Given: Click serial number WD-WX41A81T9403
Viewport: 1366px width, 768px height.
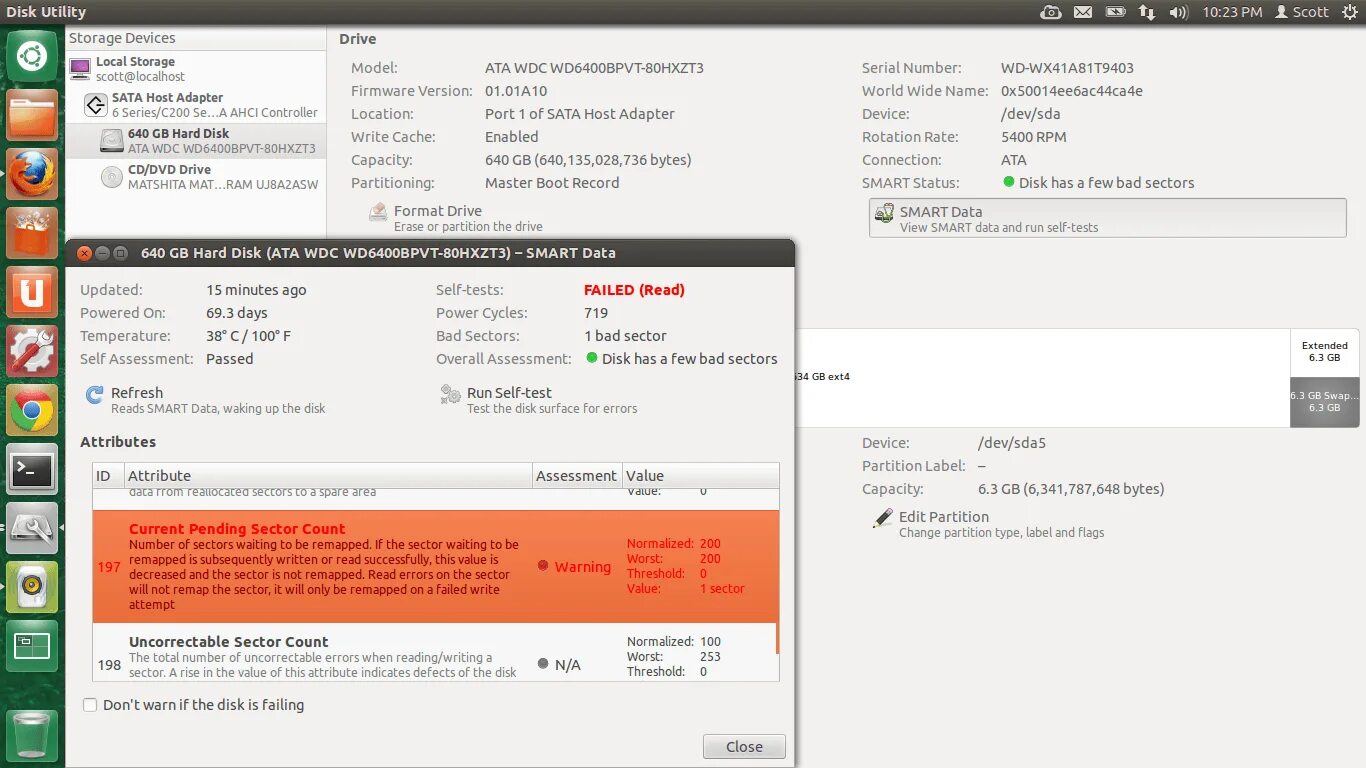Looking at the screenshot, I should click(1067, 68).
